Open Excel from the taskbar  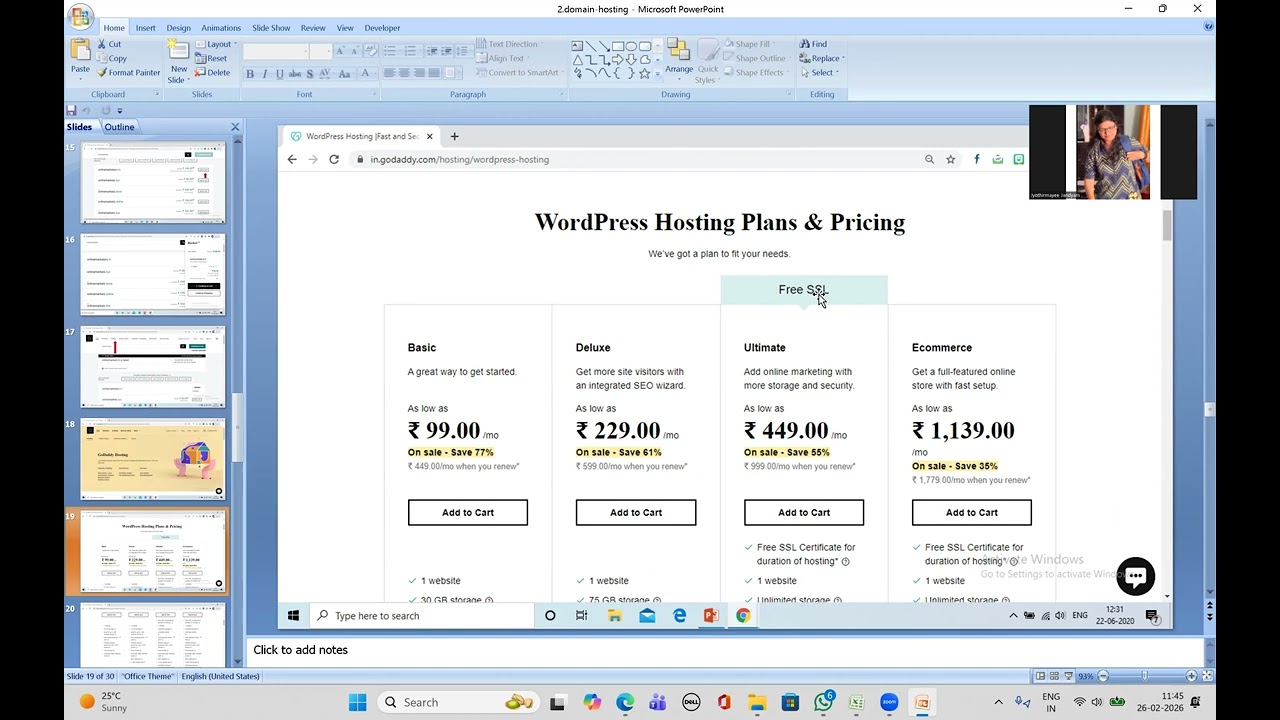[x=856, y=703]
